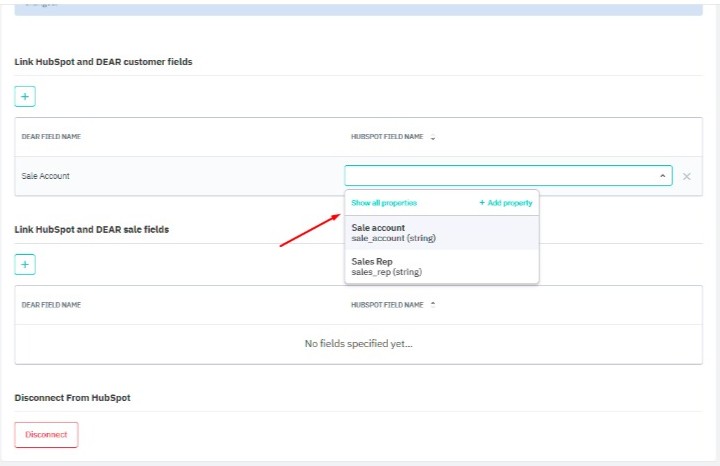Sort sale table by HubSpot field name arrow
Screen dimensions: 720x466
point(433,305)
